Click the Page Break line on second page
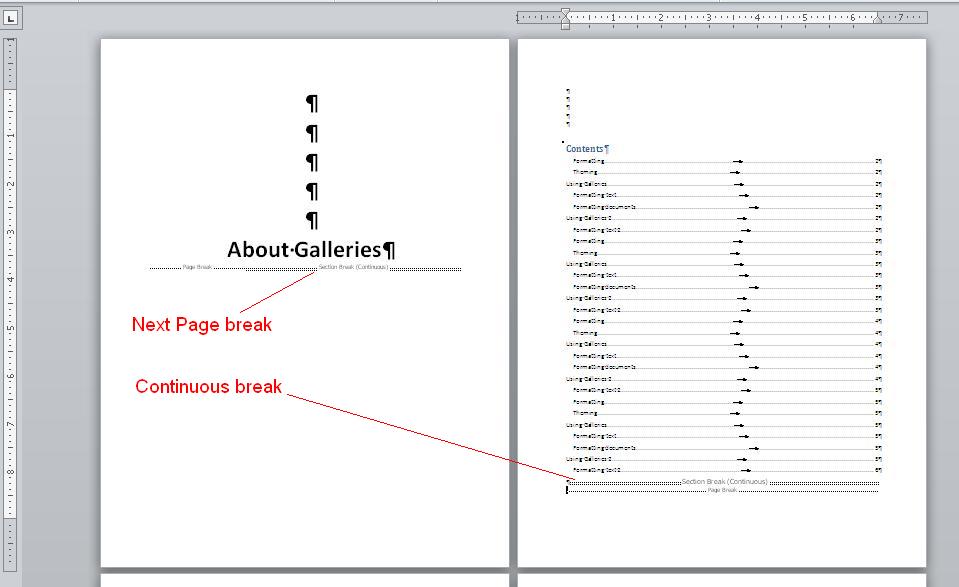The height and width of the screenshot is (587, 959). [722, 490]
